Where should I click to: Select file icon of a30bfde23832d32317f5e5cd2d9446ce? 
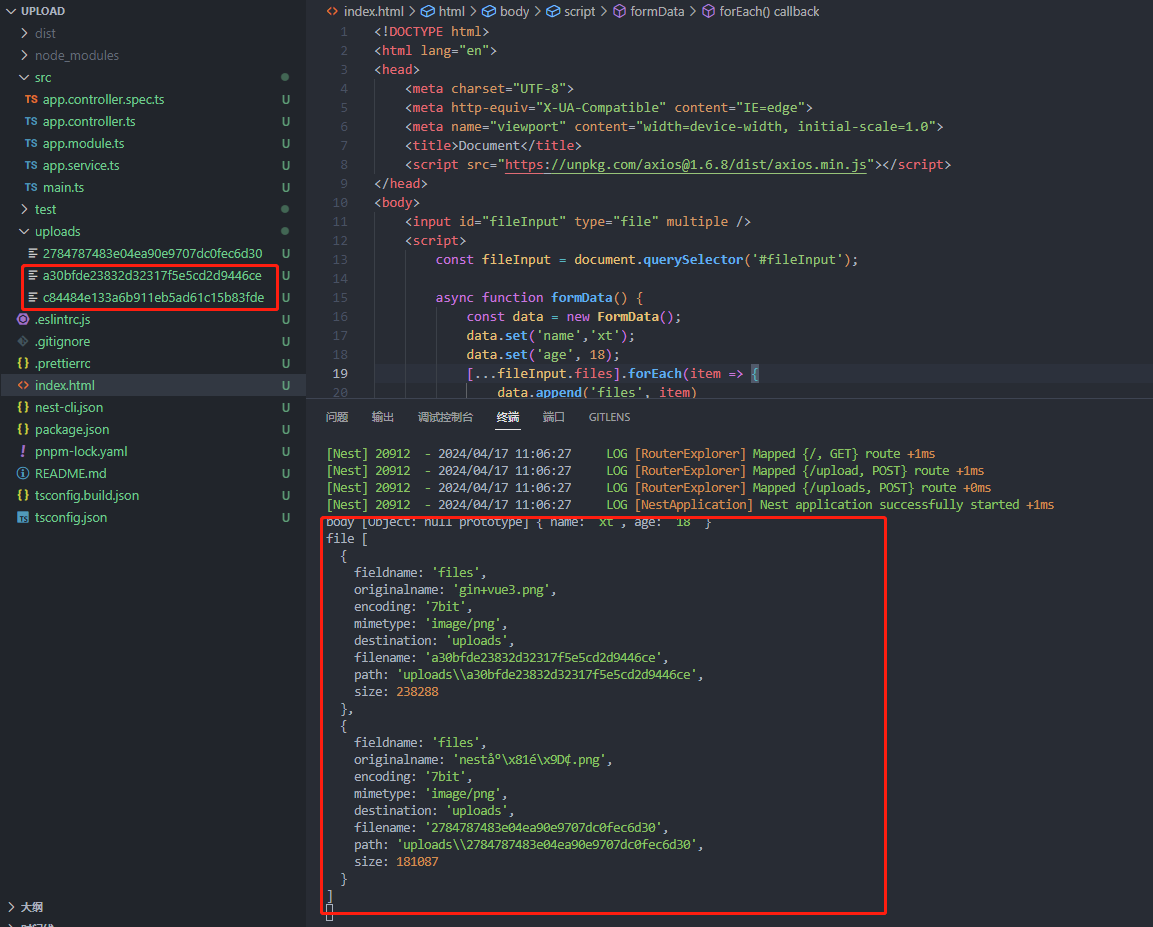point(32,275)
